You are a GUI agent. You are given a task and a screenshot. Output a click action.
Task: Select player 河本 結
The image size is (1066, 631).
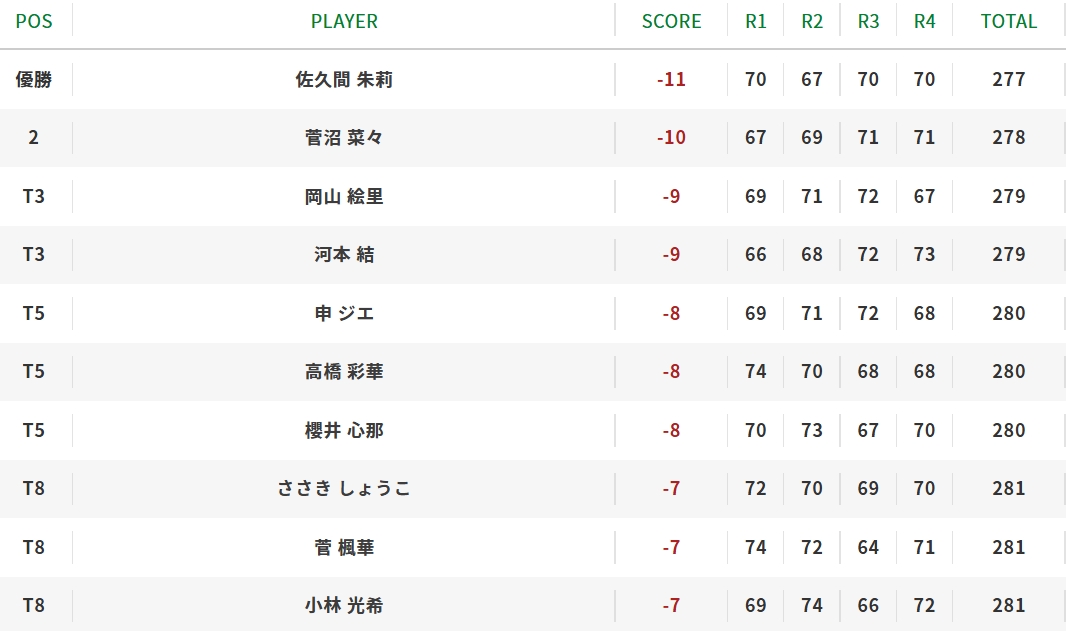pyautogui.click(x=344, y=254)
